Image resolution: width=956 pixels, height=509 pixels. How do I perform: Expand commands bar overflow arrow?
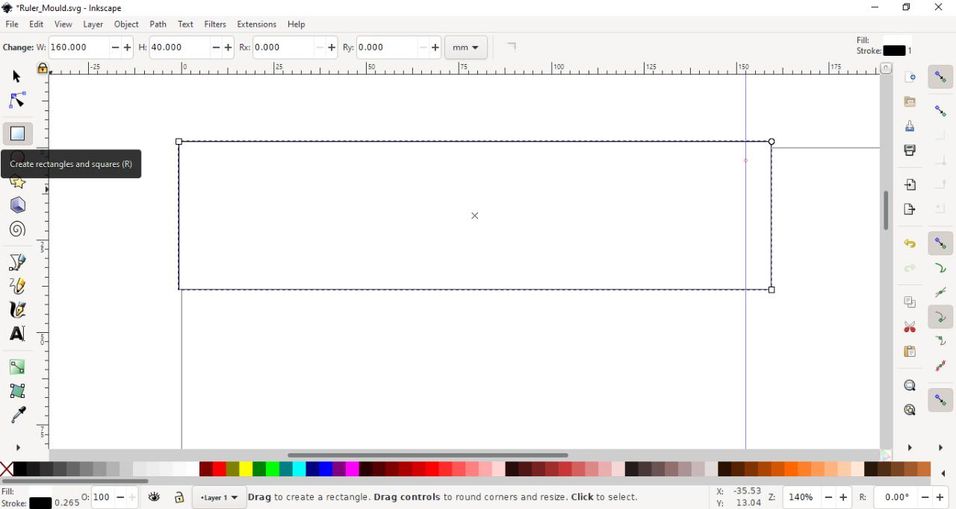pos(910,447)
